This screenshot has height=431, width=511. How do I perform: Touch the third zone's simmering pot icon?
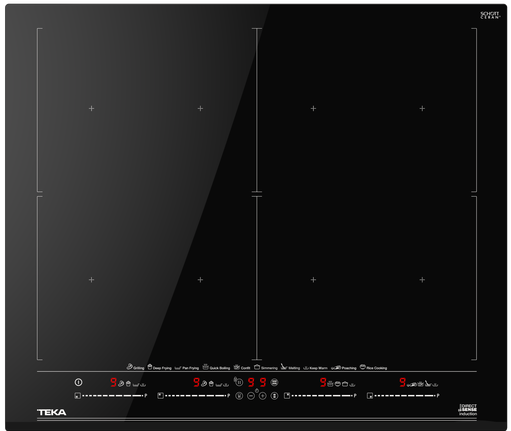pos(345,384)
